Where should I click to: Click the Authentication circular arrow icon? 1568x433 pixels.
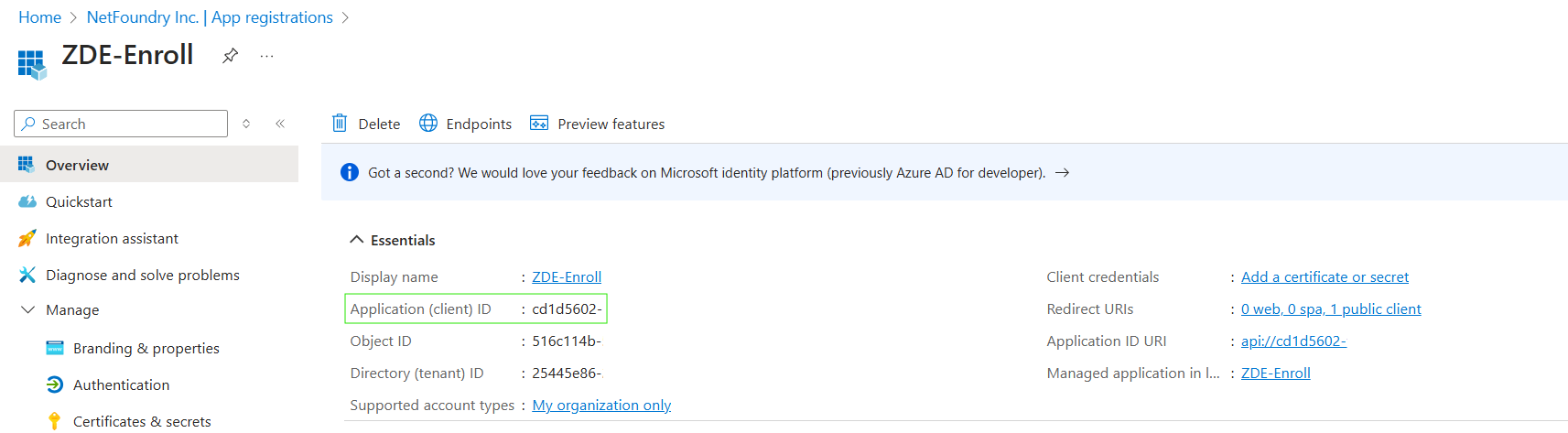point(55,384)
